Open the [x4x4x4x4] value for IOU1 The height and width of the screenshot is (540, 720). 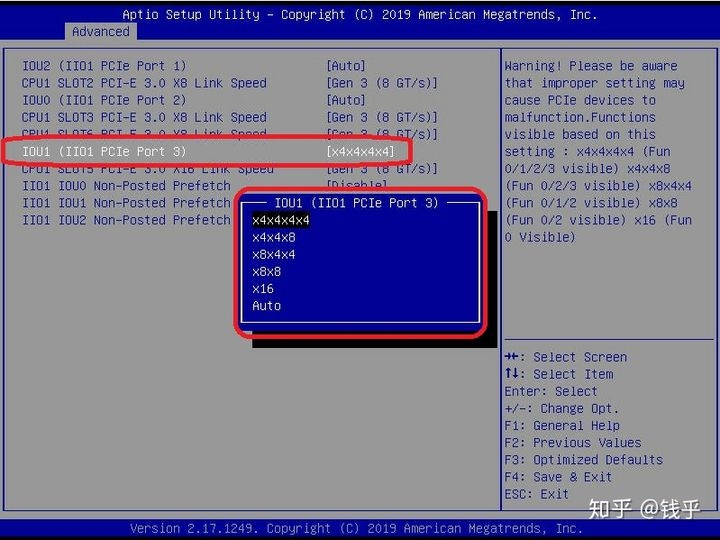click(x=360, y=151)
